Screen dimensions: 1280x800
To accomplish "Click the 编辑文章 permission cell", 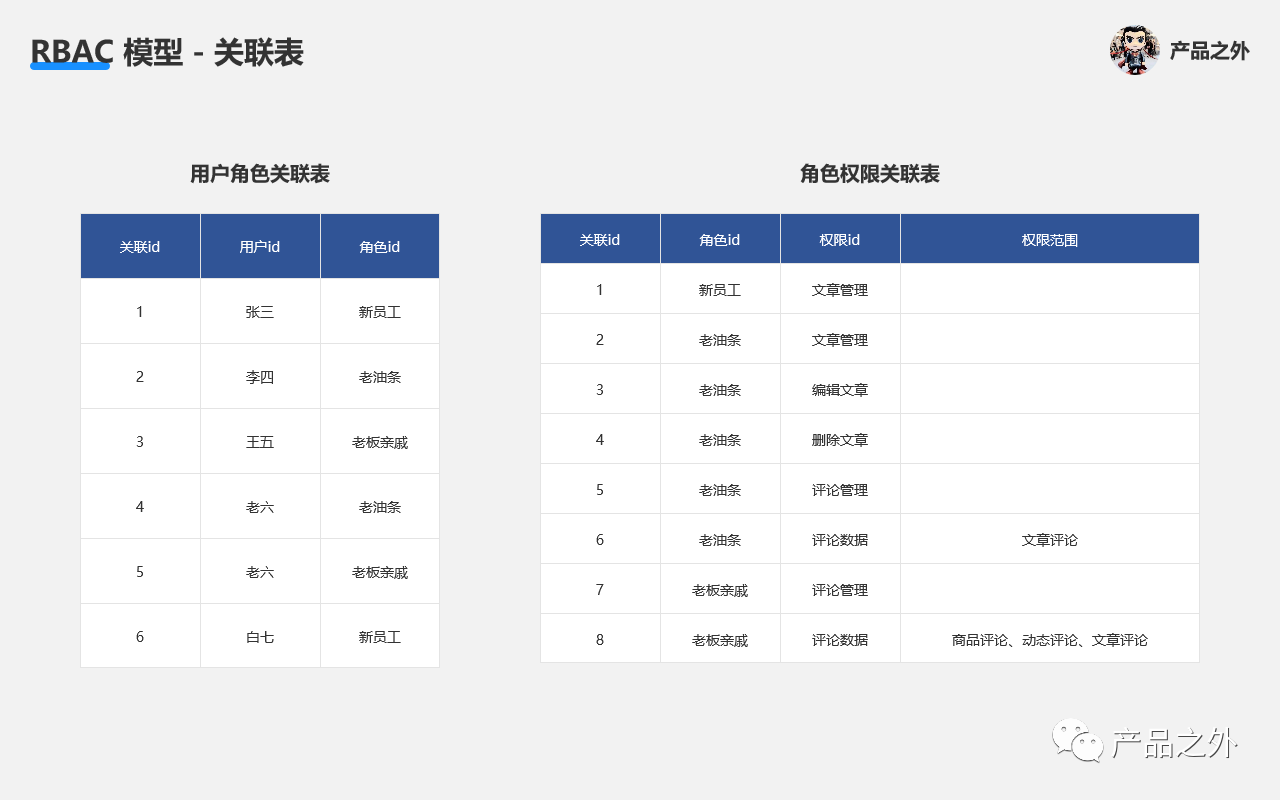I will tap(840, 389).
